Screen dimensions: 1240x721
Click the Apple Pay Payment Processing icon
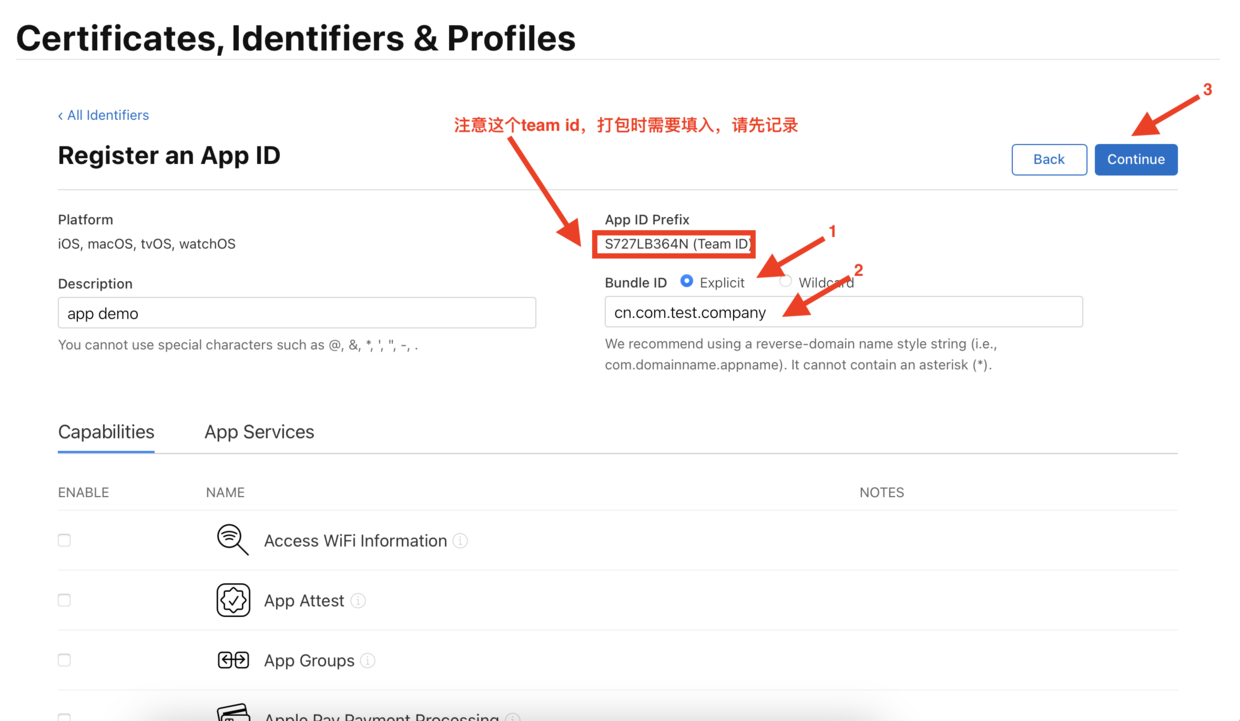coord(233,713)
